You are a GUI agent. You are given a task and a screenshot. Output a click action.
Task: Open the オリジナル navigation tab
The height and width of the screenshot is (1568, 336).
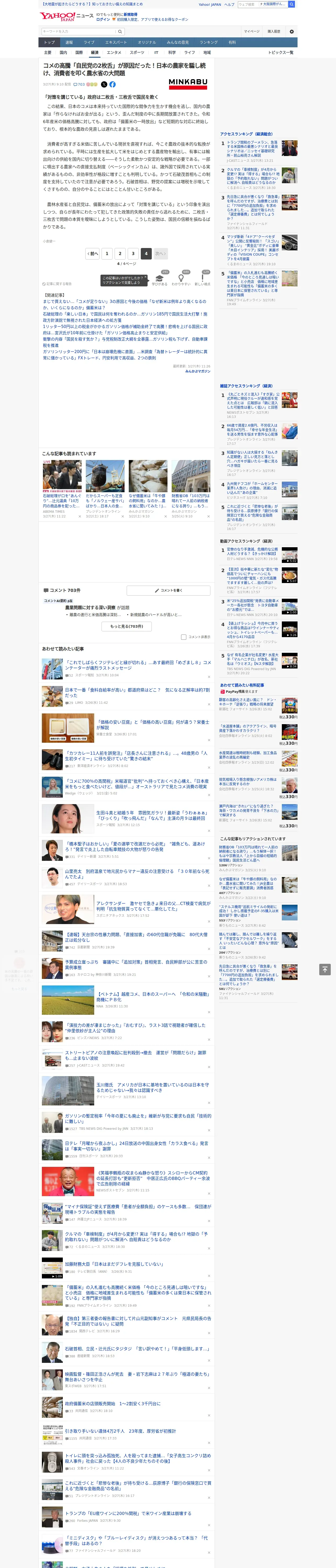pyautogui.click(x=147, y=43)
